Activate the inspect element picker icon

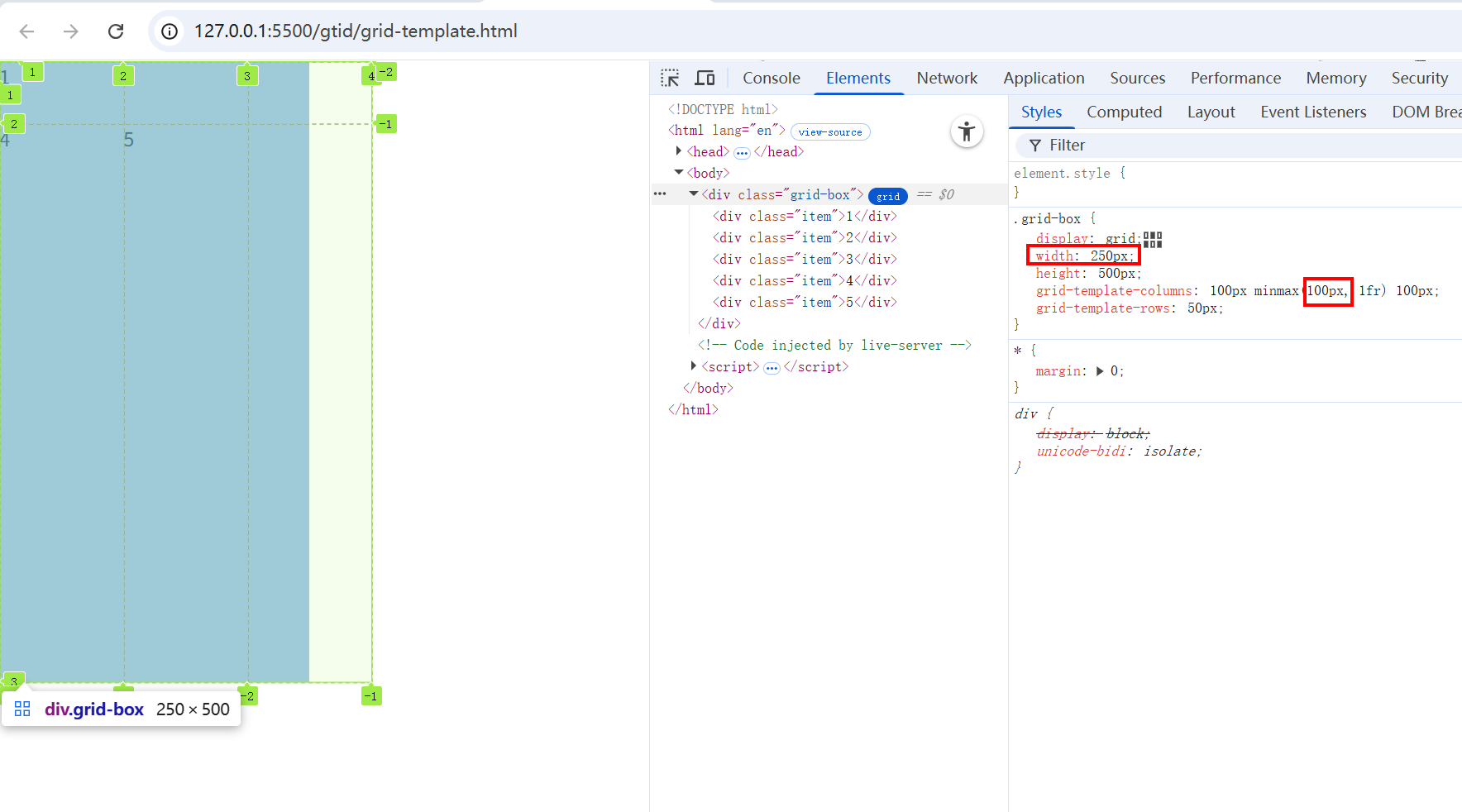(x=670, y=78)
